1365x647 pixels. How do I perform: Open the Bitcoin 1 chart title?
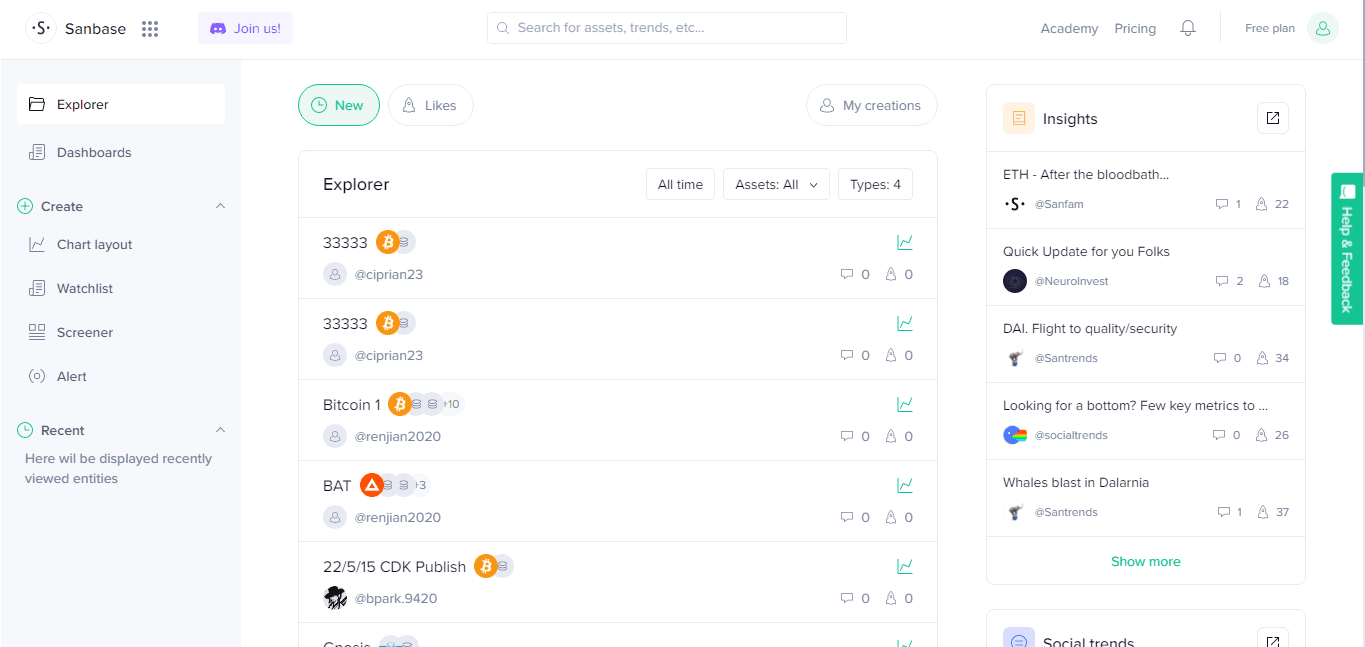352,405
